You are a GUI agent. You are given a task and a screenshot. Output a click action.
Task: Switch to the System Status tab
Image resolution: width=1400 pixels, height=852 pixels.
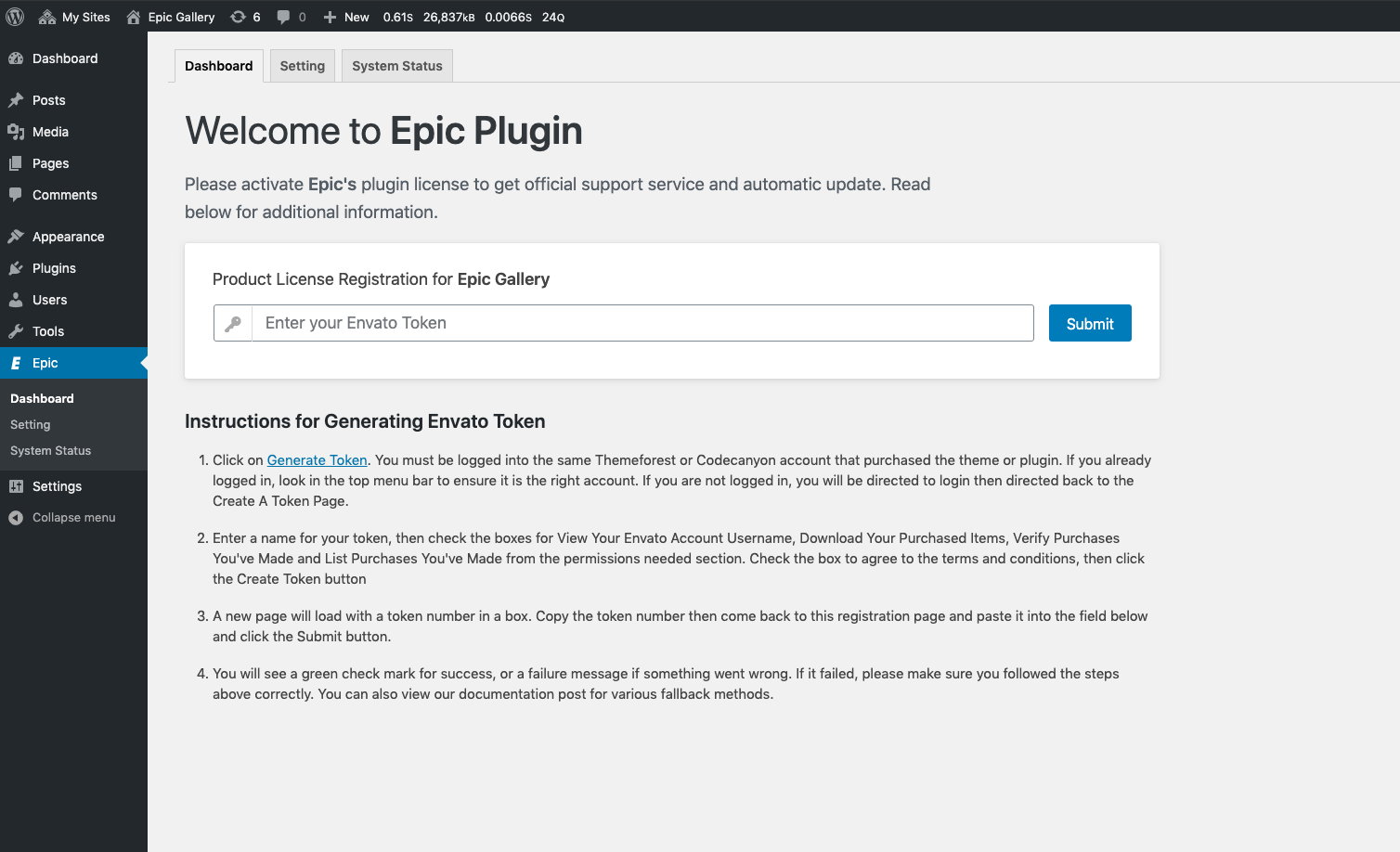pos(397,66)
